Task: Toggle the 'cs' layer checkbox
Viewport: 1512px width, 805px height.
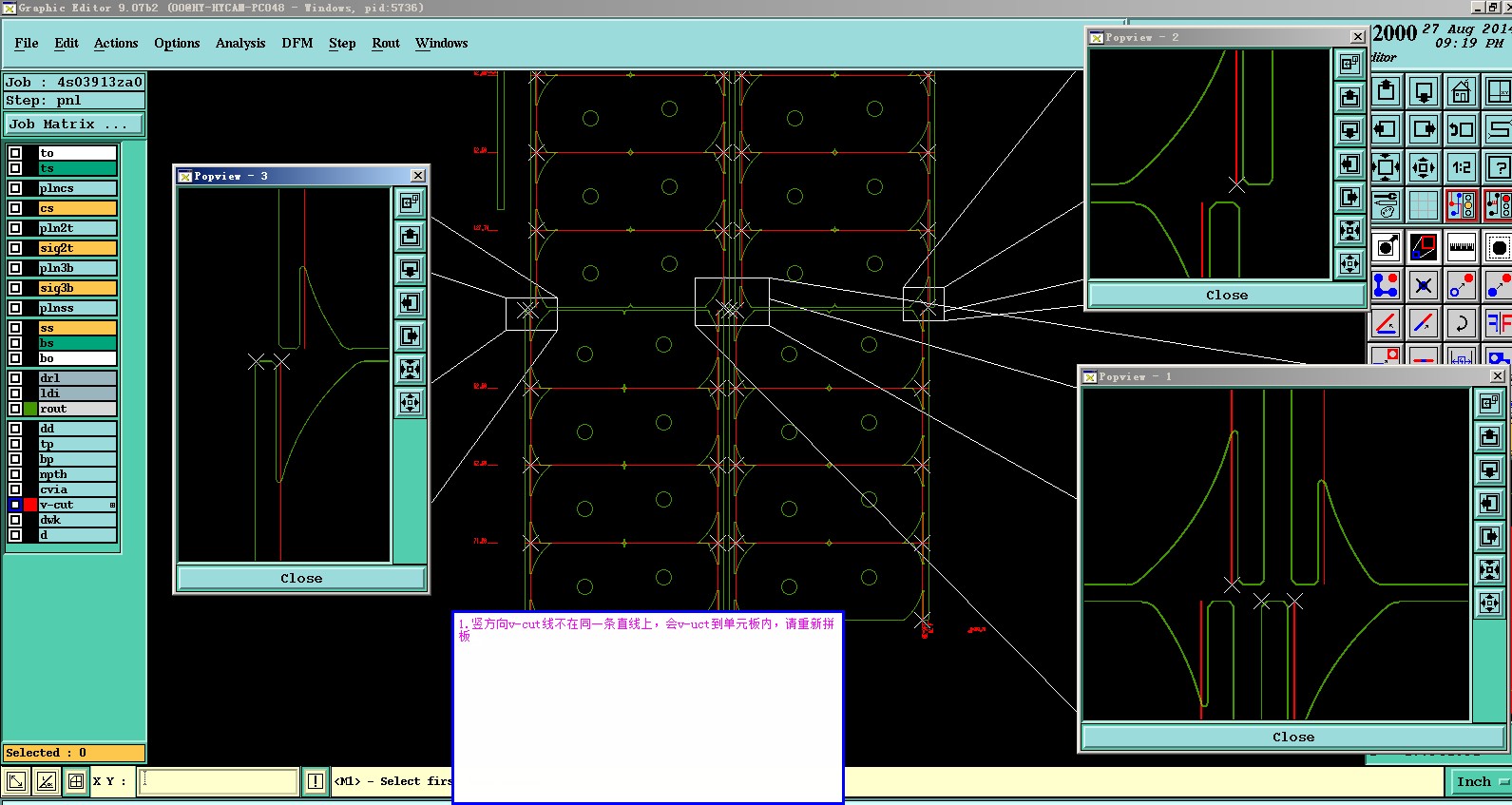Action: coord(15,208)
